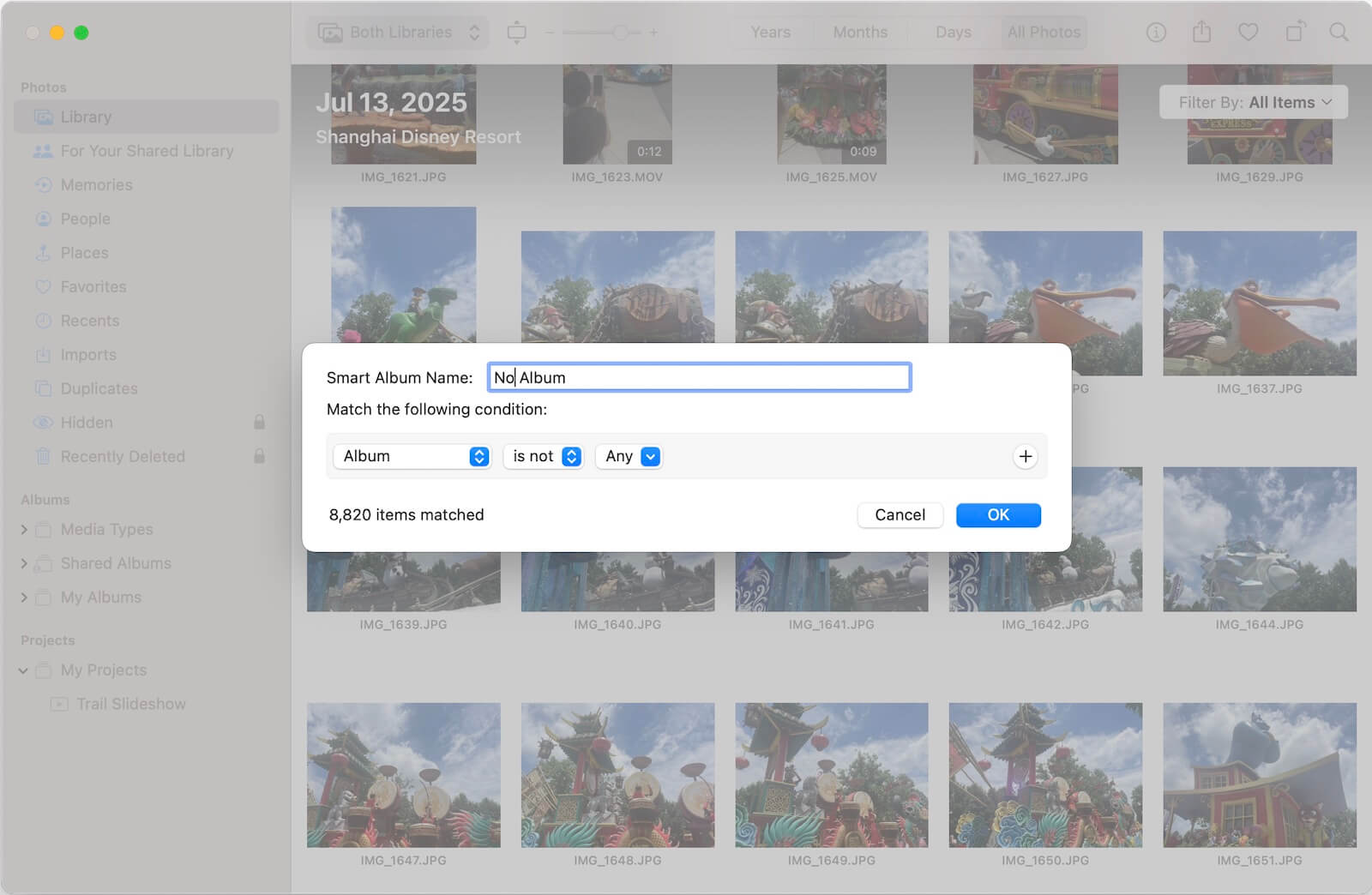The width and height of the screenshot is (1372, 895).
Task: Select IMG_1627.JPG train thumbnail
Action: (x=1045, y=114)
